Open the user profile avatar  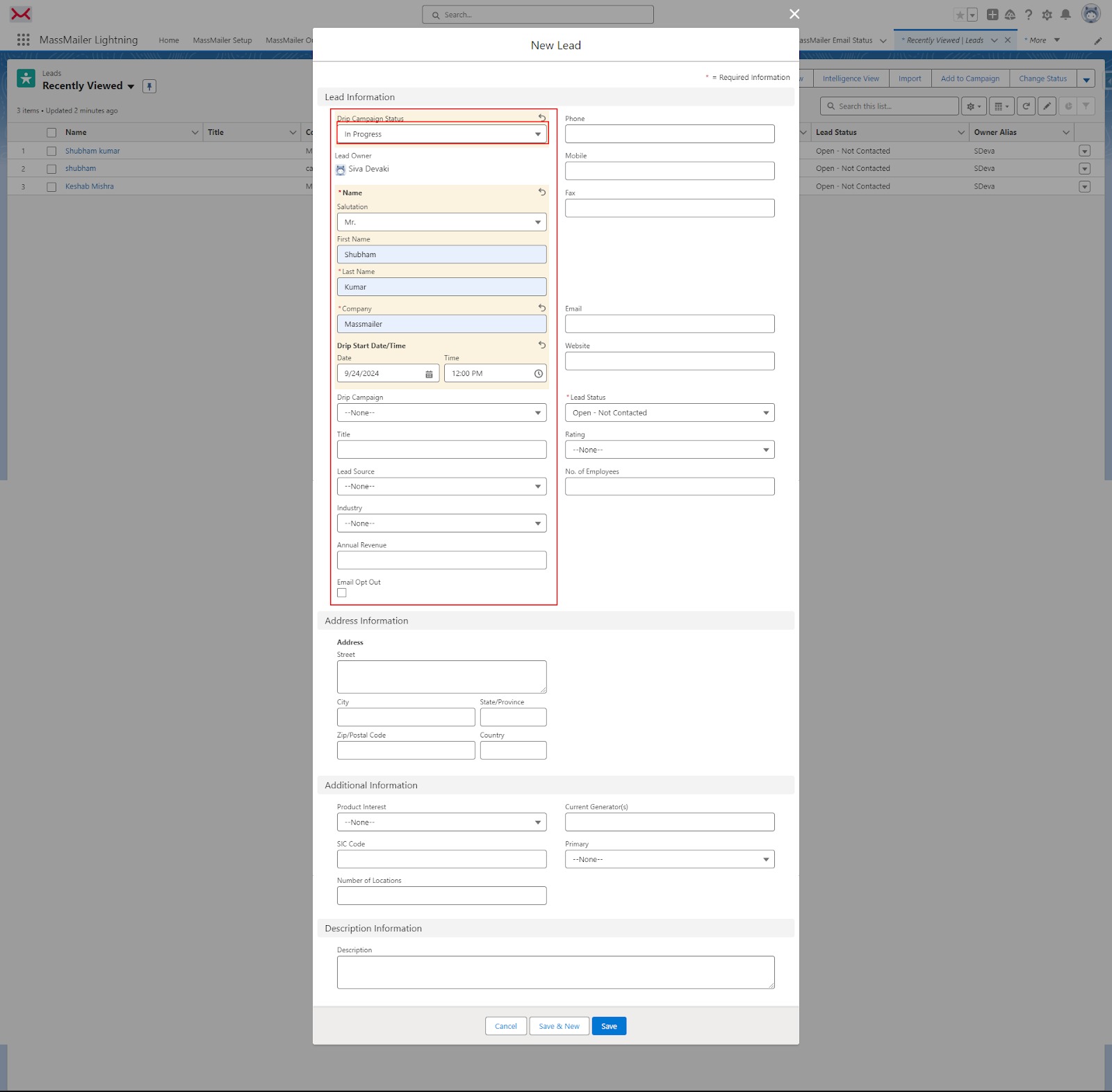pos(1091,13)
